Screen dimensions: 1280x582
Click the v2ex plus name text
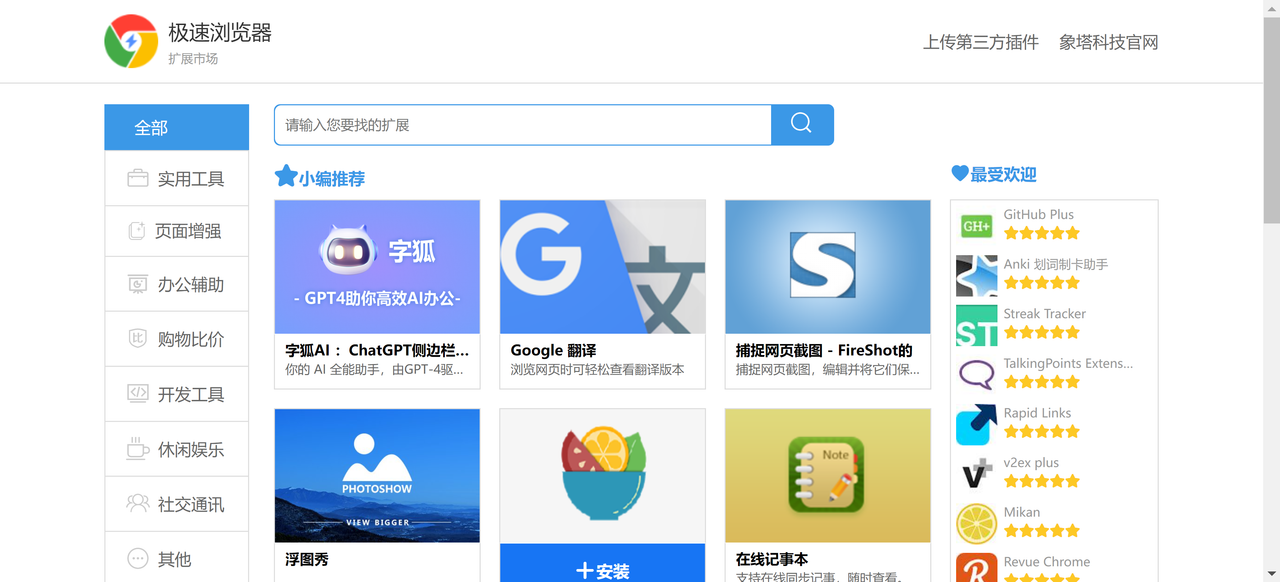1031,462
